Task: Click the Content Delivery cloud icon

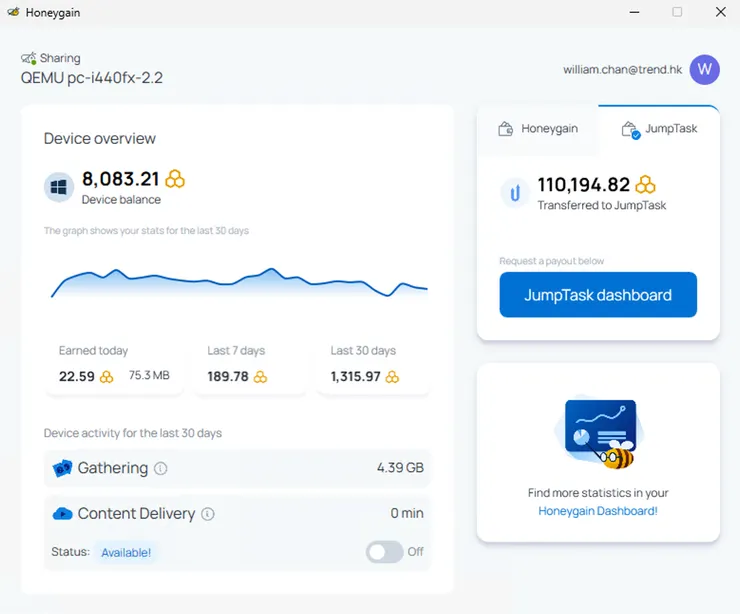Action: (62, 513)
